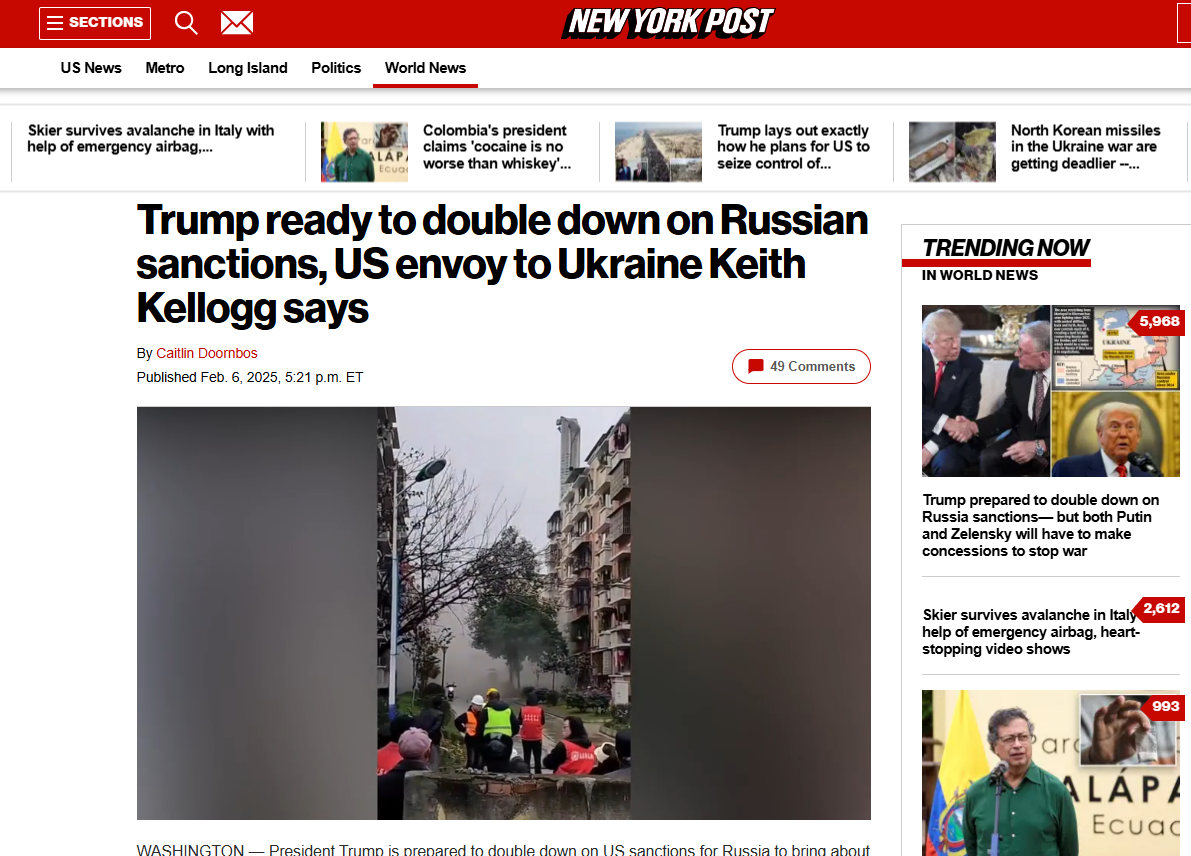Open author Caitlin Doornbos link
Image resolution: width=1191 pixels, height=856 pixels.
click(x=207, y=353)
